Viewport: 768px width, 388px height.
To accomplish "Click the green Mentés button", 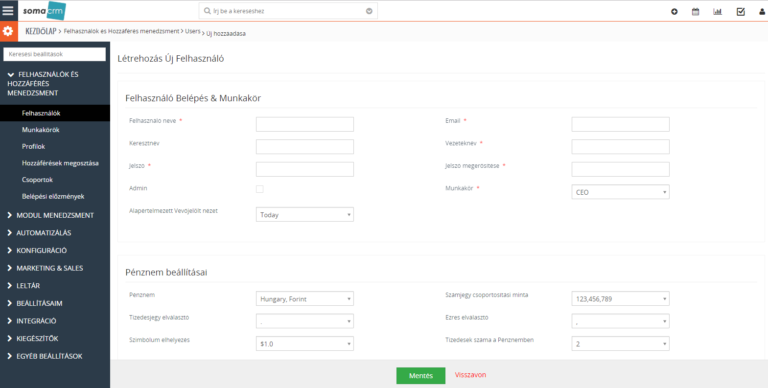I will click(421, 376).
